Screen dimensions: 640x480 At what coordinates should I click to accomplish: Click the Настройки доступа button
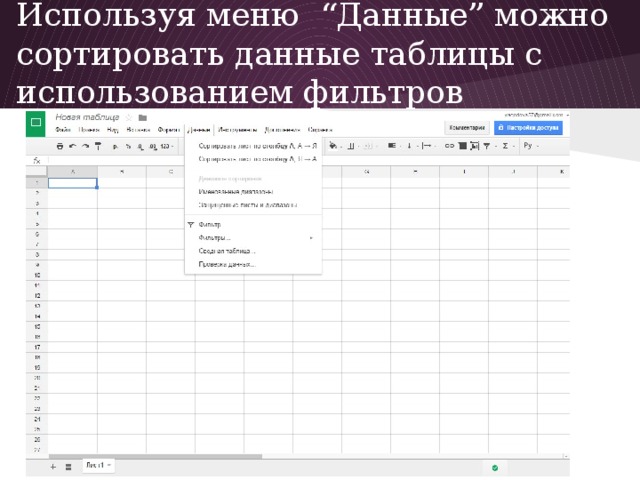click(x=528, y=128)
